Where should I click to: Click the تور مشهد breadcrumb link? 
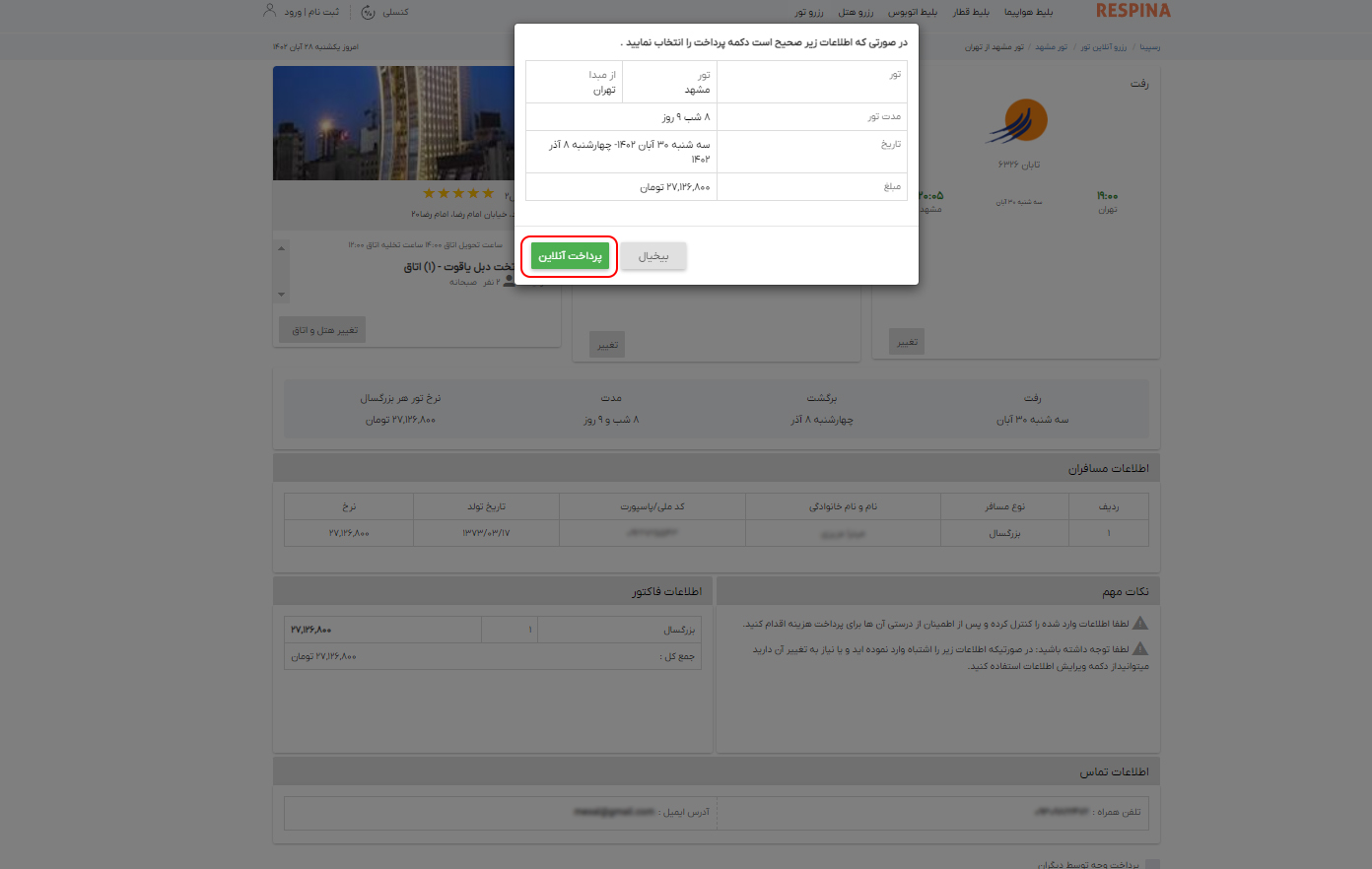point(1053,45)
